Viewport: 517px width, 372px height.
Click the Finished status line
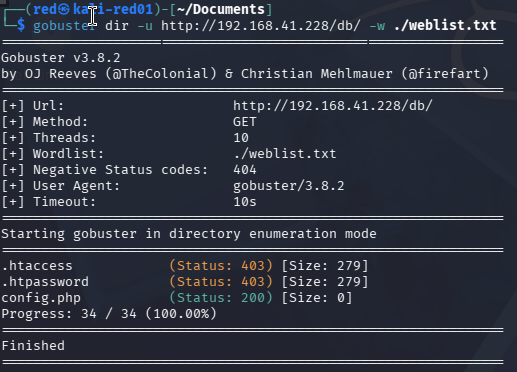click(x=33, y=346)
